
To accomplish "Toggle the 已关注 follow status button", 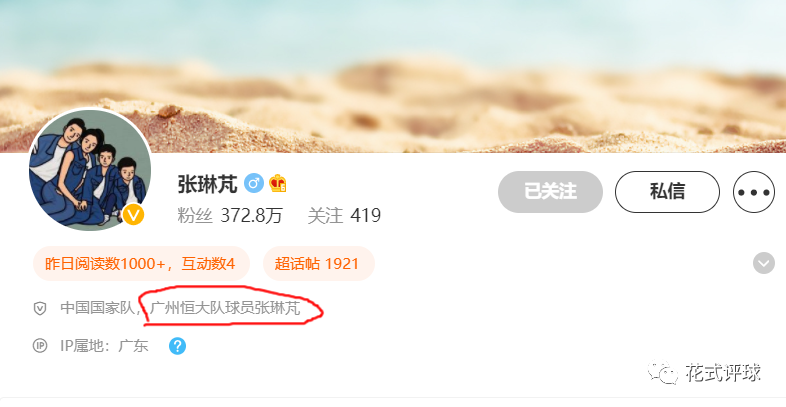I will 550,192.
